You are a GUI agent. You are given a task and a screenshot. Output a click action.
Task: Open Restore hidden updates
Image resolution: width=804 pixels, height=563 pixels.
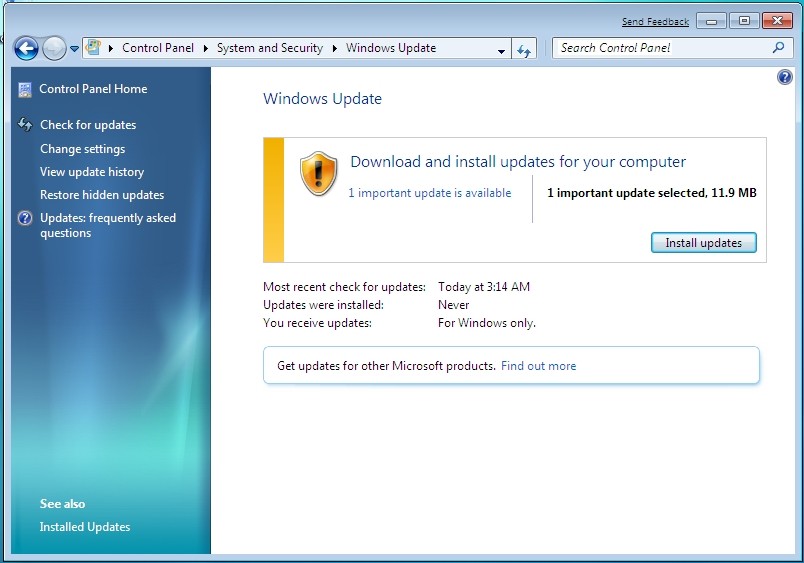point(102,195)
